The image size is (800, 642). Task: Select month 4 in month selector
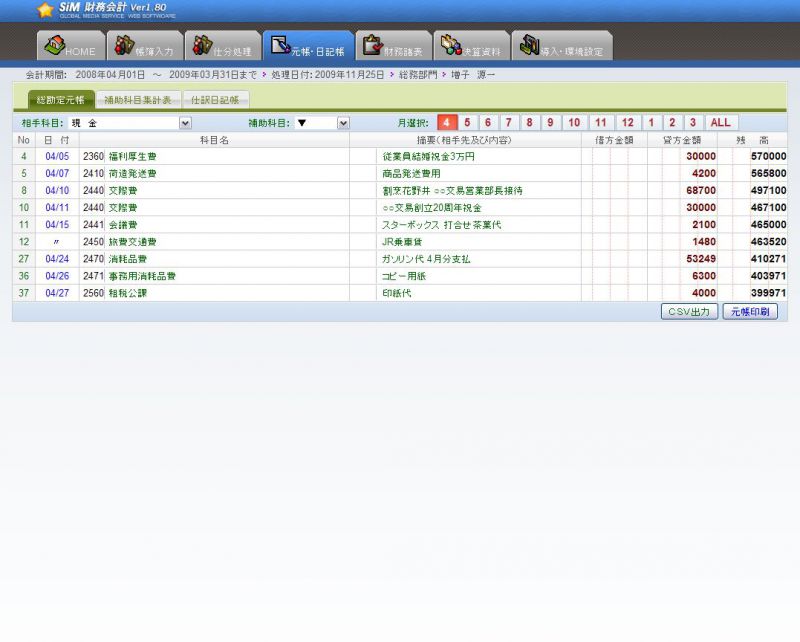tap(446, 123)
